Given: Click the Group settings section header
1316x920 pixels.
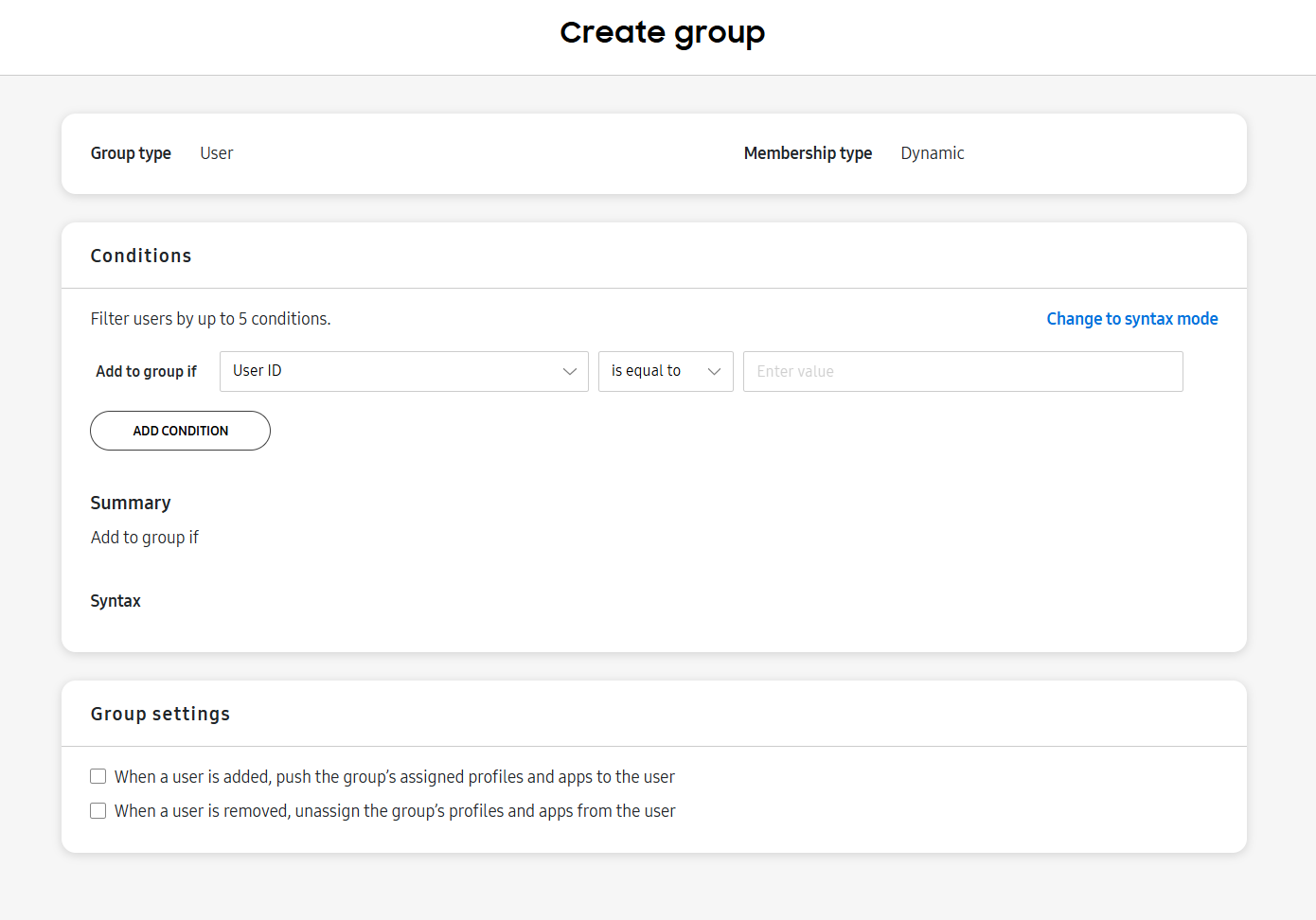Looking at the screenshot, I should pyautogui.click(x=160, y=714).
